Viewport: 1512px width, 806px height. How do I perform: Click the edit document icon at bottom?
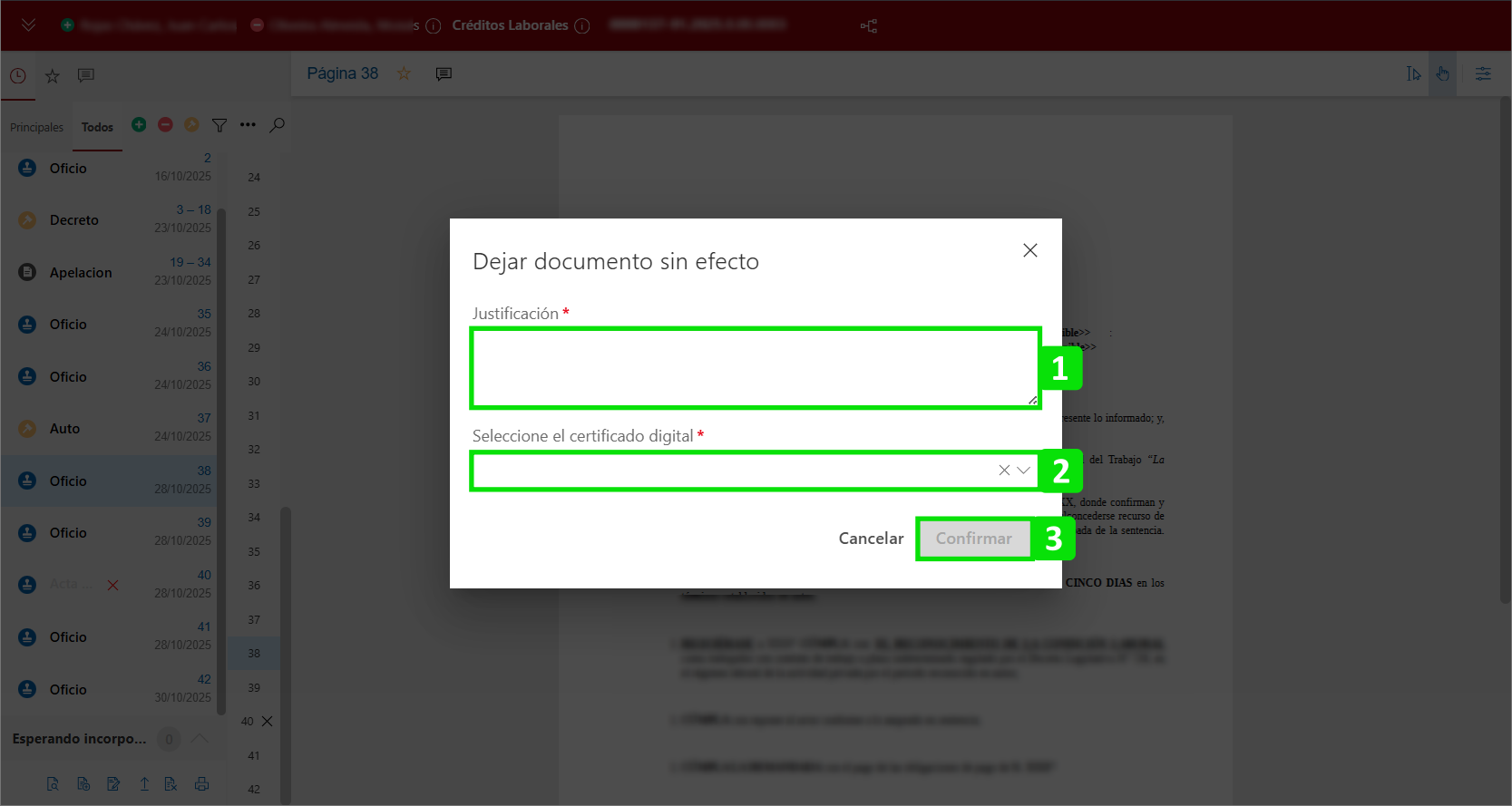(113, 784)
